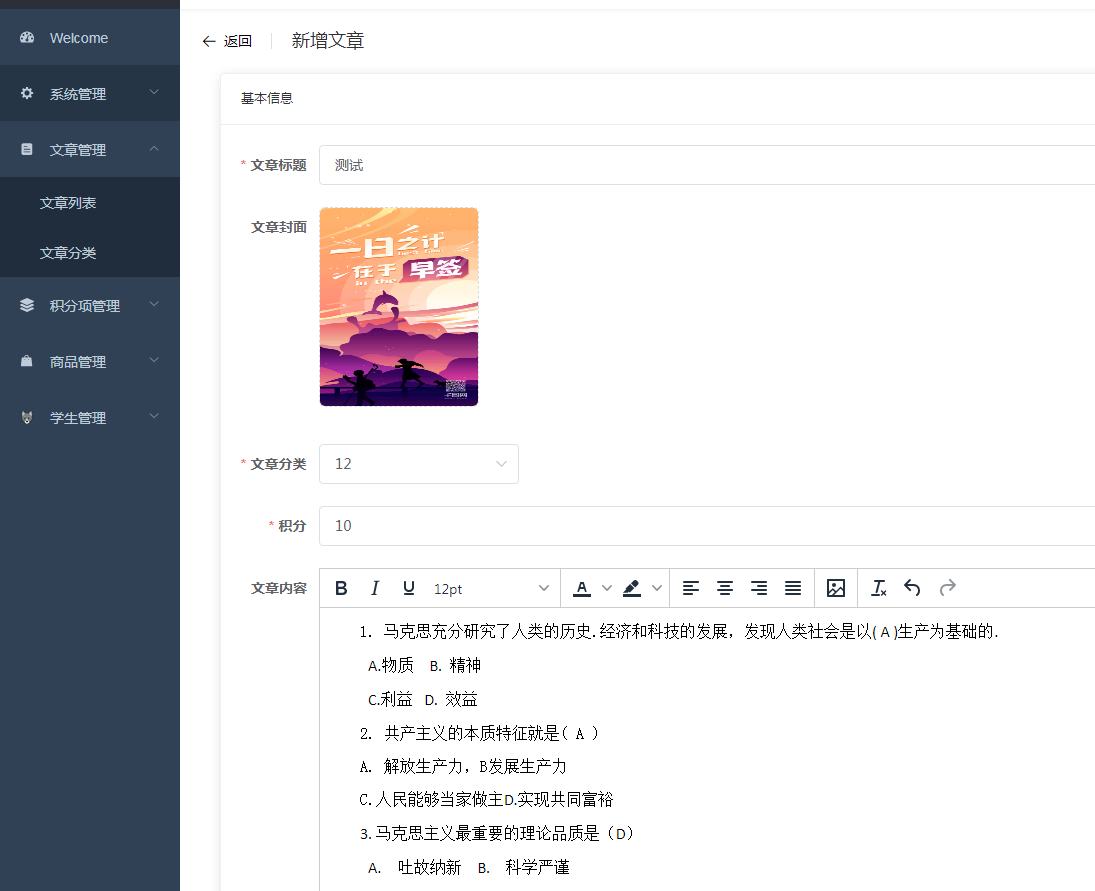Image resolution: width=1095 pixels, height=891 pixels.
Task: Click the 积分项管理 layers icon
Action: [27, 305]
